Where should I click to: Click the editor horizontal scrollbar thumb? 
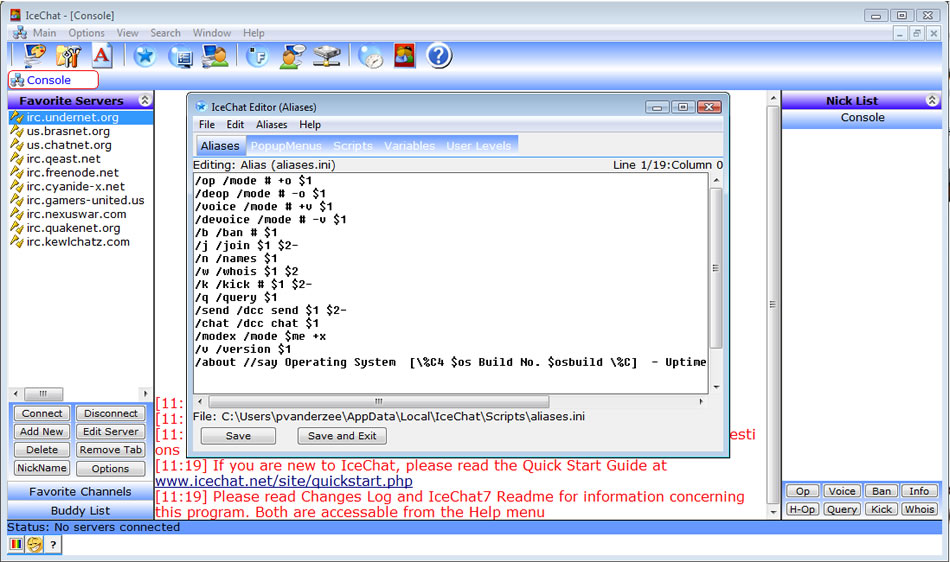tap(379, 402)
